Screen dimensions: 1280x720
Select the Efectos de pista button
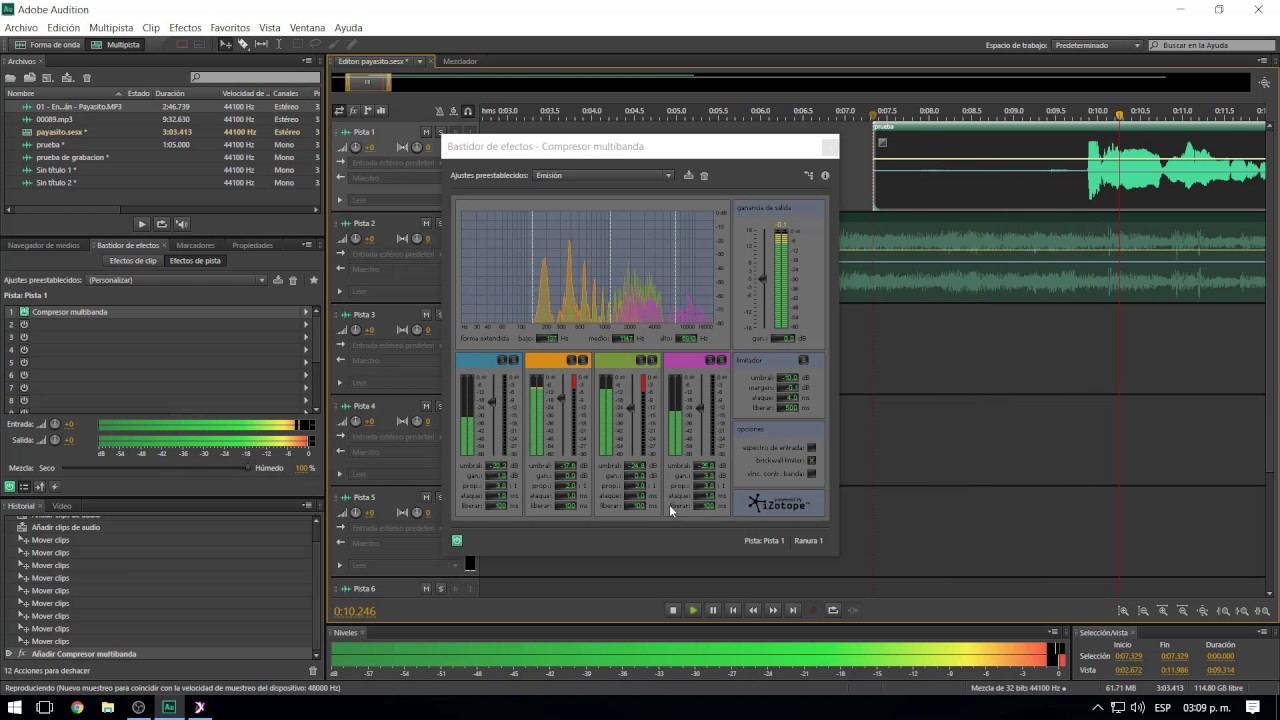coord(195,261)
